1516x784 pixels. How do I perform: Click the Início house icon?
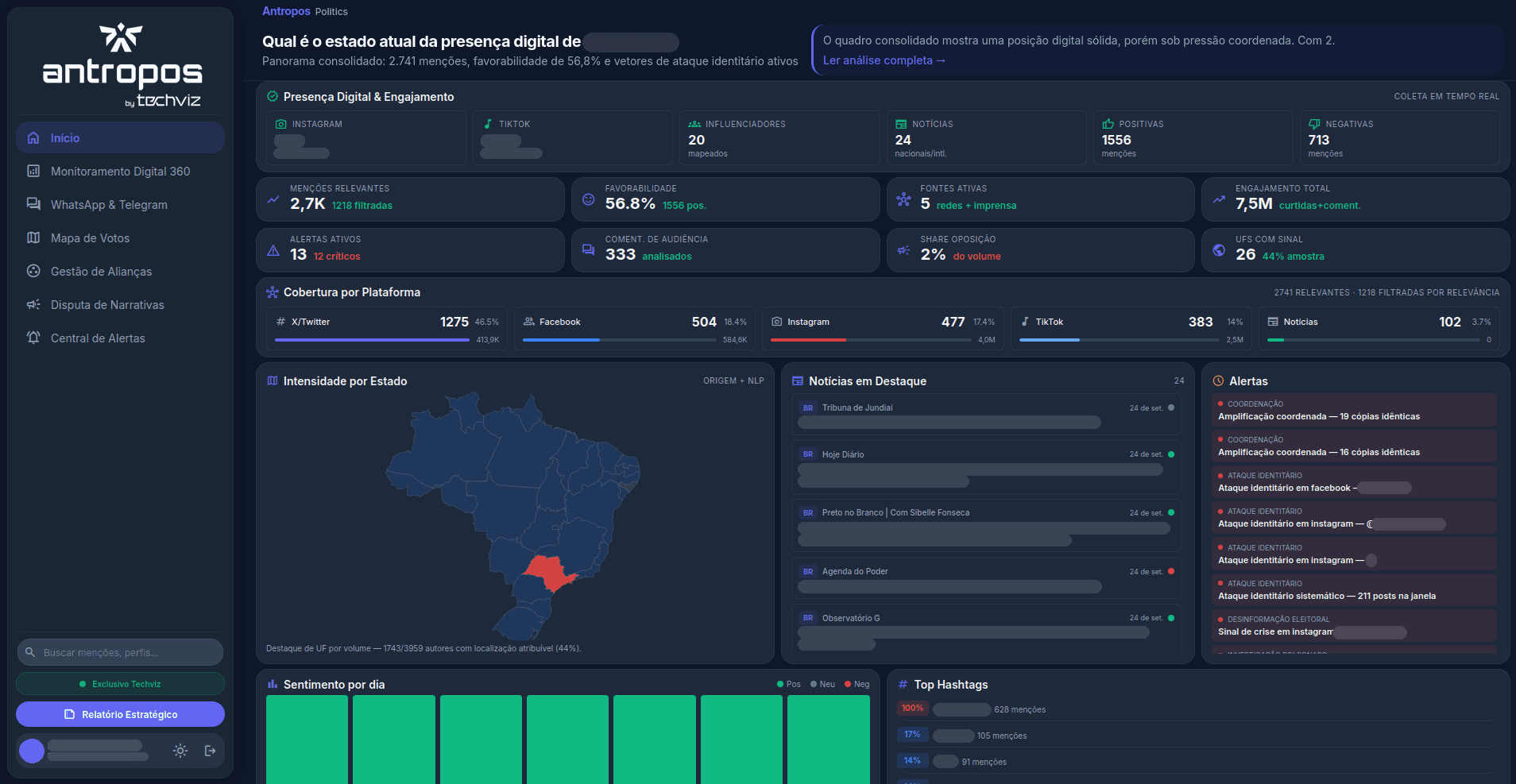click(33, 137)
